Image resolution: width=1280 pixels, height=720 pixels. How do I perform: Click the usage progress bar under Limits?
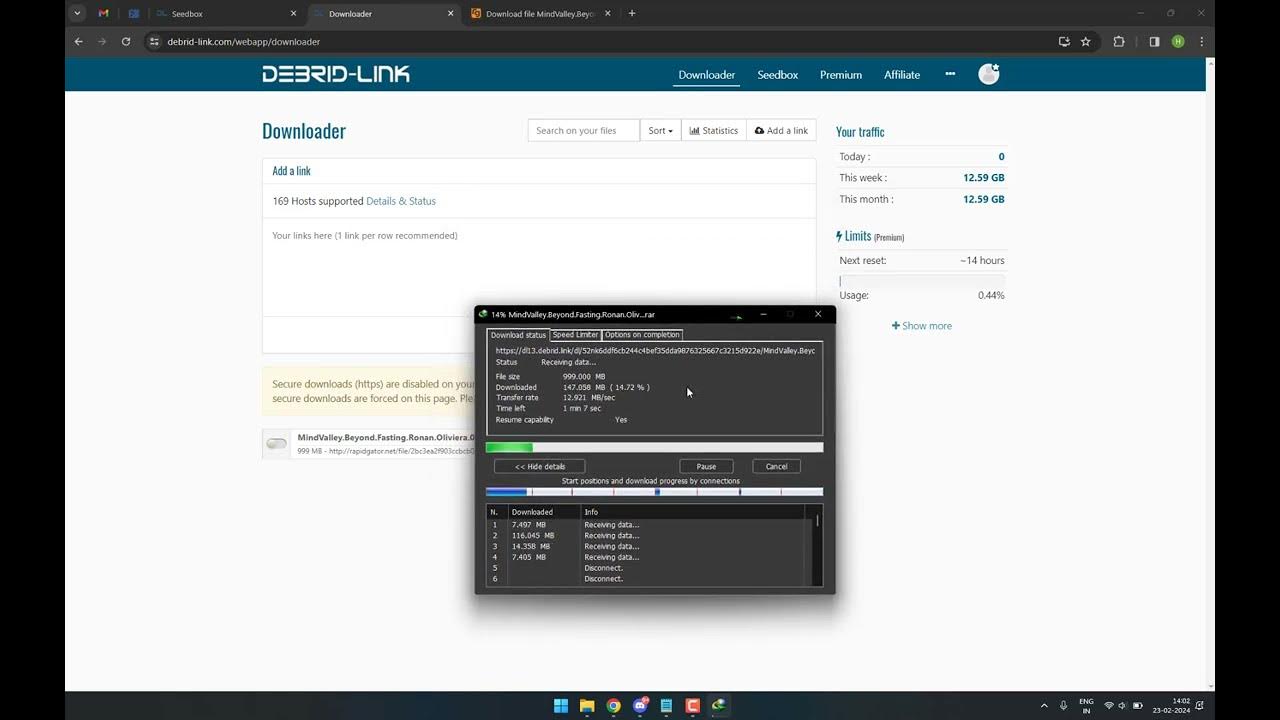[922, 281]
